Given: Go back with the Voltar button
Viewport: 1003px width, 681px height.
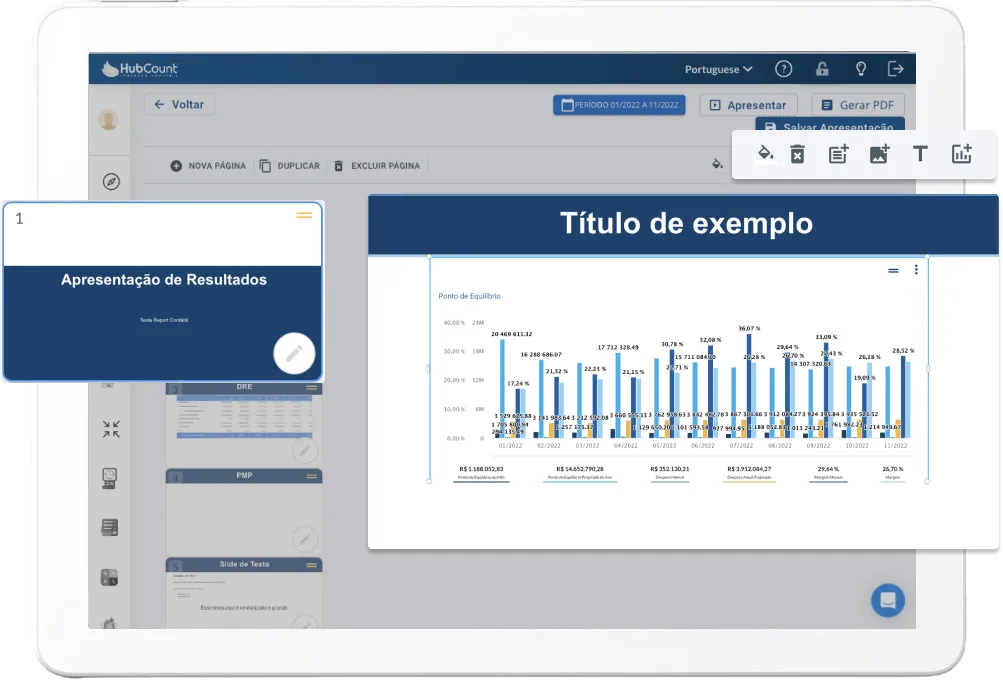Looking at the screenshot, I should 179,104.
